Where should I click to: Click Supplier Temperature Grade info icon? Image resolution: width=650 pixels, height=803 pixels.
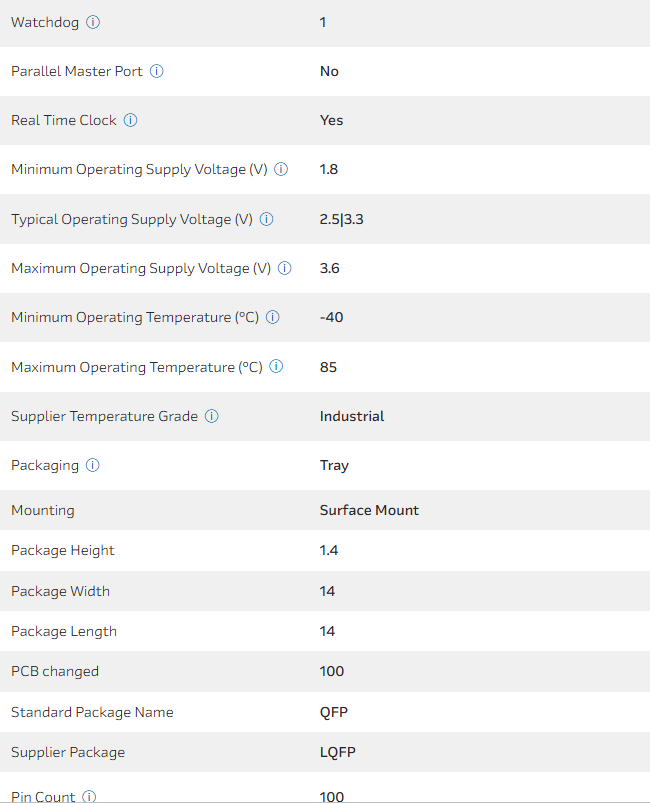tap(212, 416)
